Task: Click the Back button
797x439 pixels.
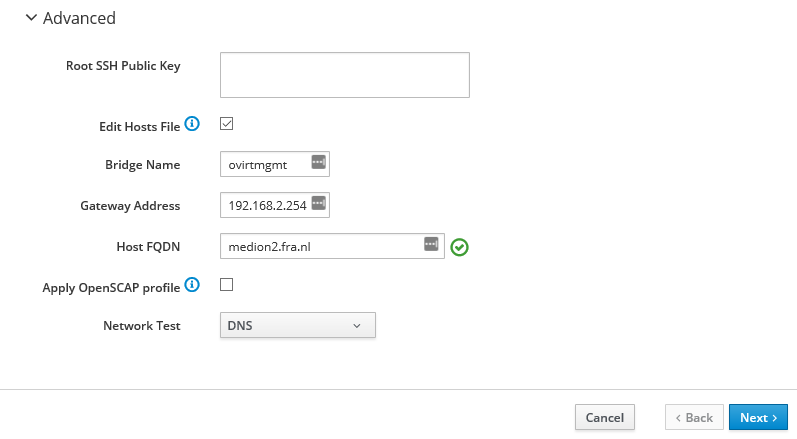Action: (693, 417)
